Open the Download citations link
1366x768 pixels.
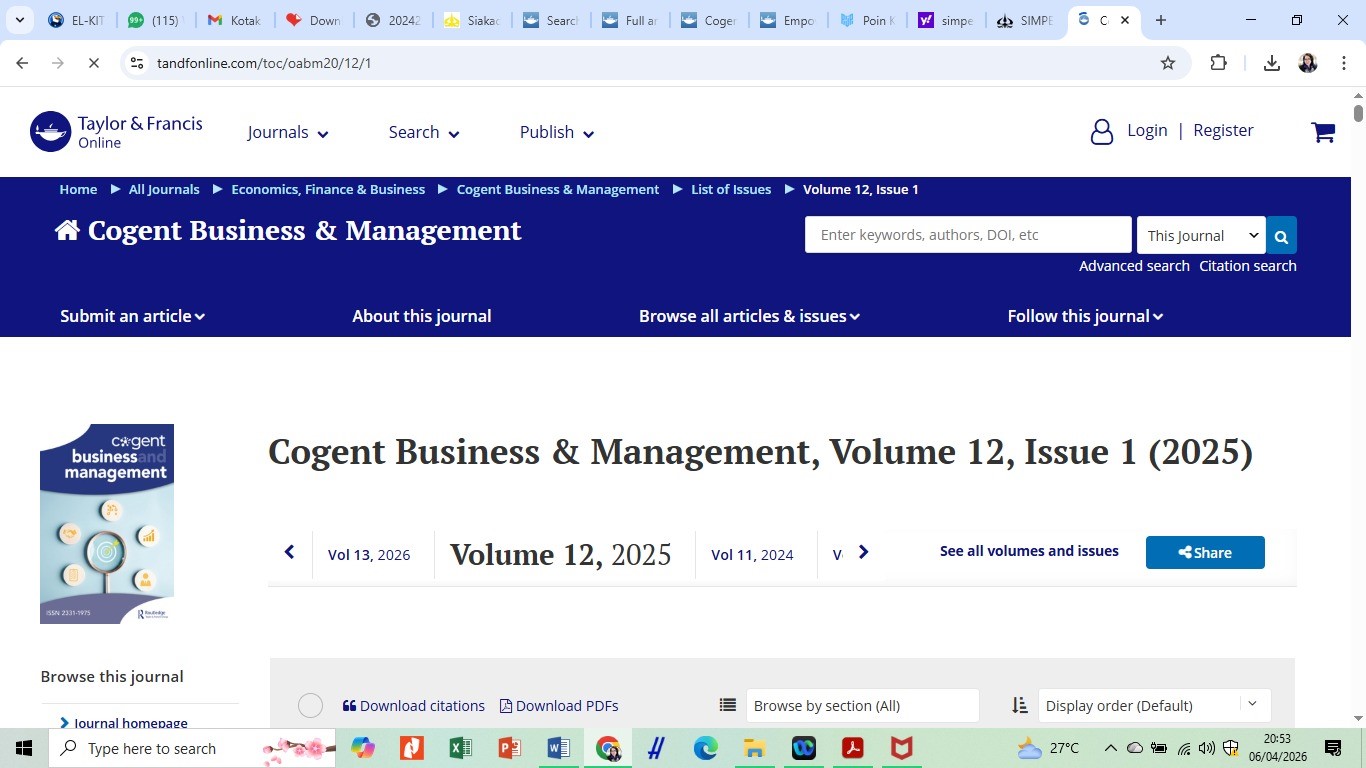pyautogui.click(x=413, y=706)
